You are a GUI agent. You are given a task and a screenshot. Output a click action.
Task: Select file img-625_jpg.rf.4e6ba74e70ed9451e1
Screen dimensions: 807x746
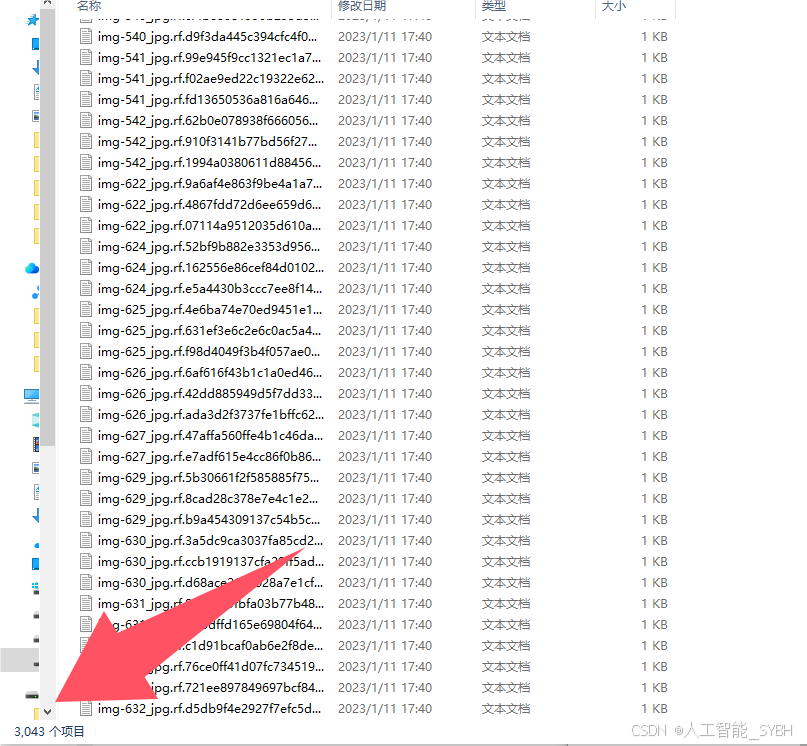click(210, 310)
